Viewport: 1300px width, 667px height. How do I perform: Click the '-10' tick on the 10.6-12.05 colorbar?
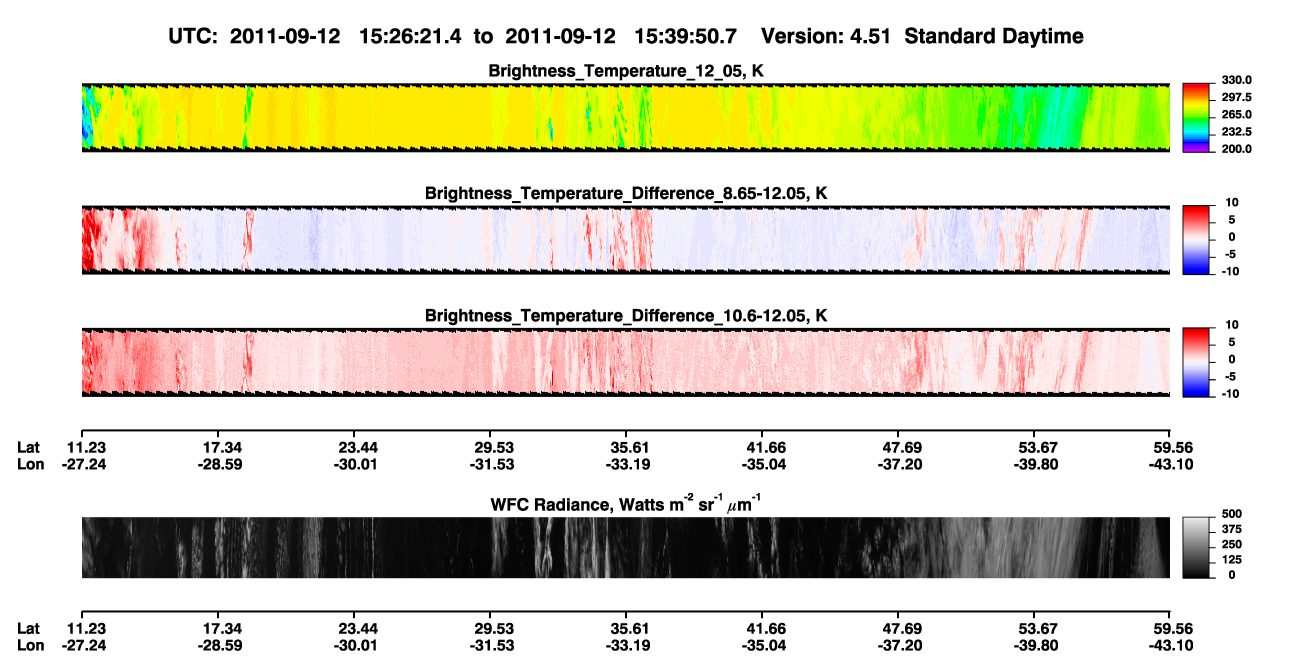(1230, 394)
